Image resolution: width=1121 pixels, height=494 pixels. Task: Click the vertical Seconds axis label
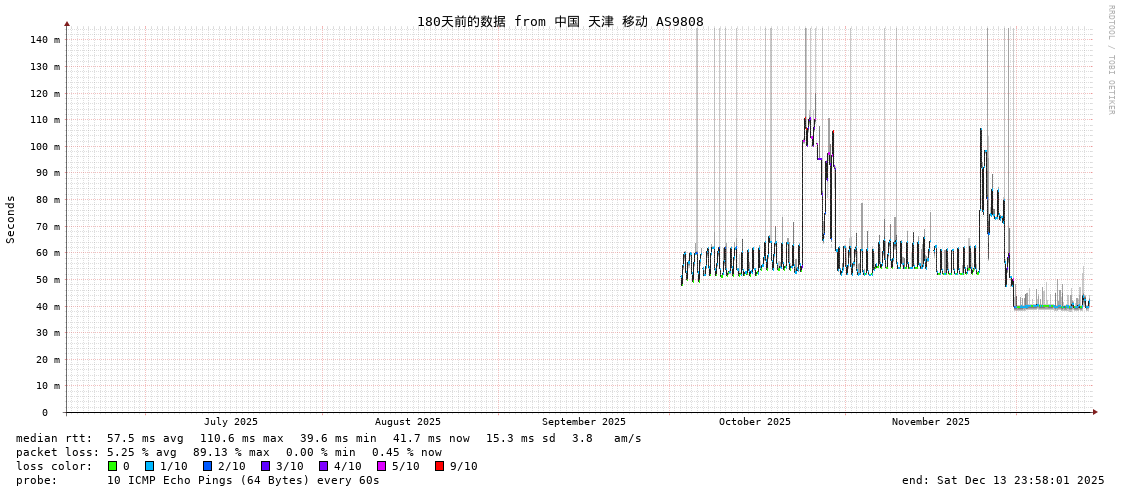pyautogui.click(x=11, y=219)
